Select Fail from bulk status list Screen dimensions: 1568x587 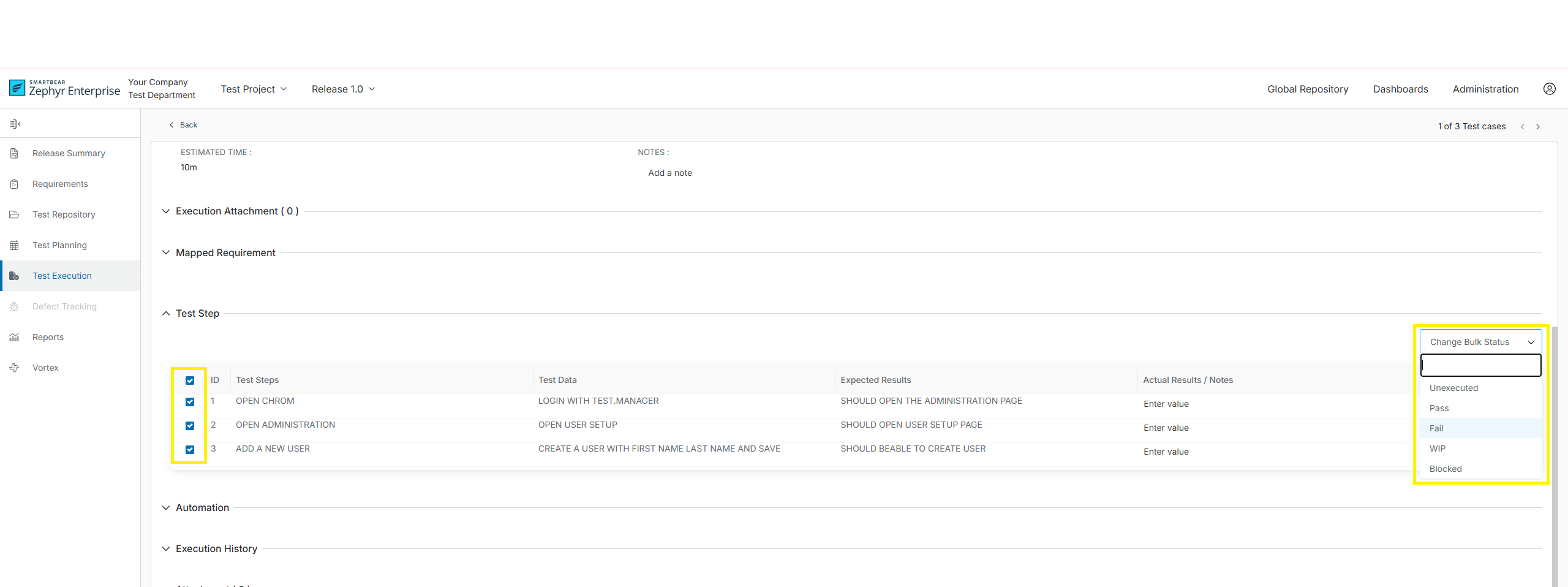click(1436, 428)
